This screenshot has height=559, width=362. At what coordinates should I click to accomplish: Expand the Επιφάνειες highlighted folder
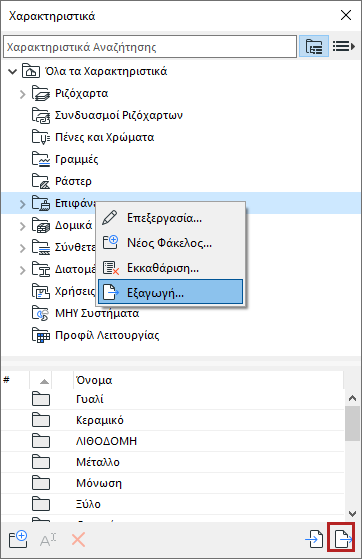point(22,204)
